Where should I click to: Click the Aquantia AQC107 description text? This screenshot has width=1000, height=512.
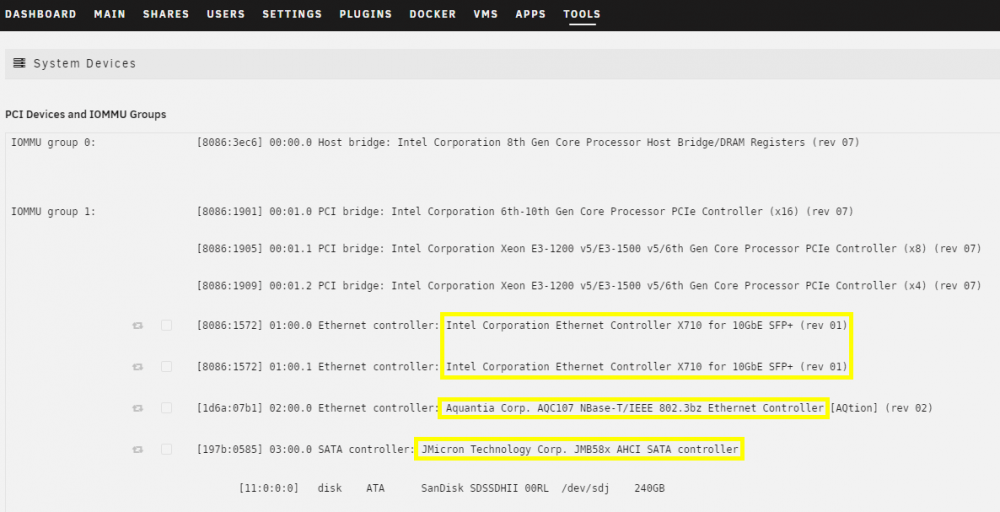click(635, 408)
